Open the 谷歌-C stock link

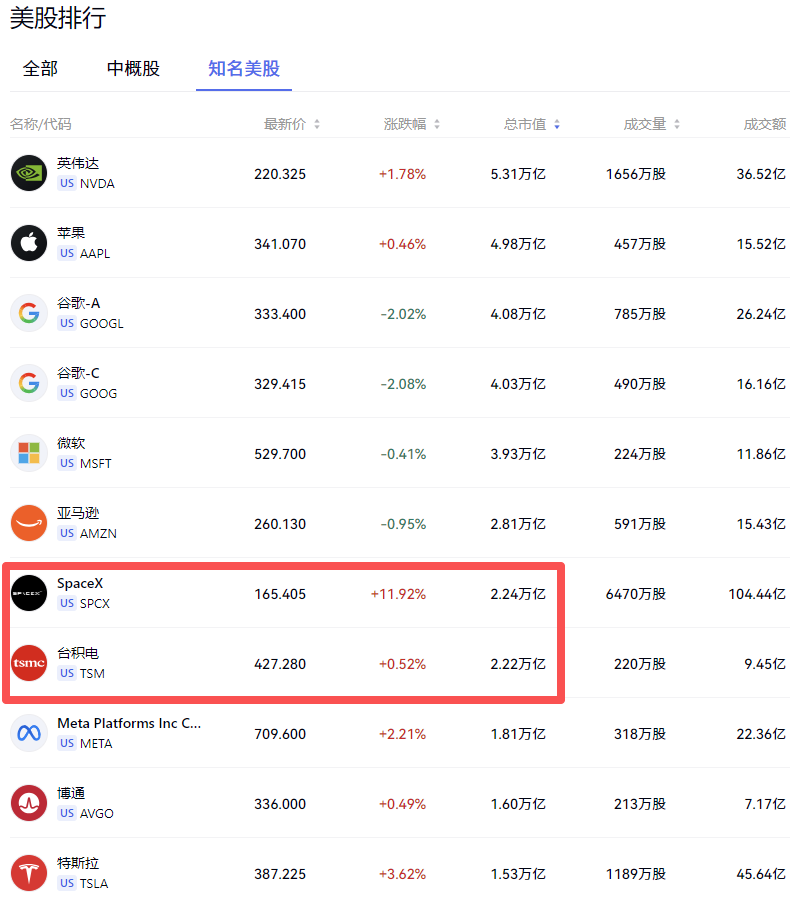tap(78, 373)
